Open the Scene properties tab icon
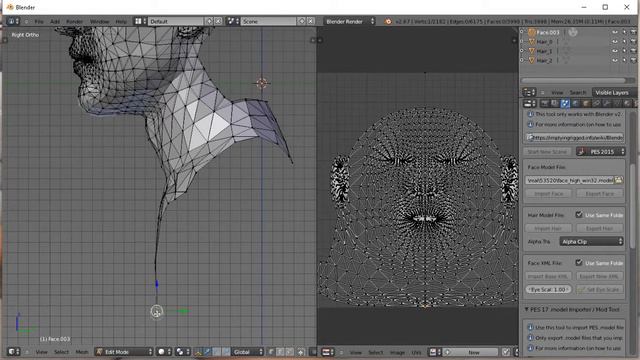 pyautogui.click(x=565, y=104)
